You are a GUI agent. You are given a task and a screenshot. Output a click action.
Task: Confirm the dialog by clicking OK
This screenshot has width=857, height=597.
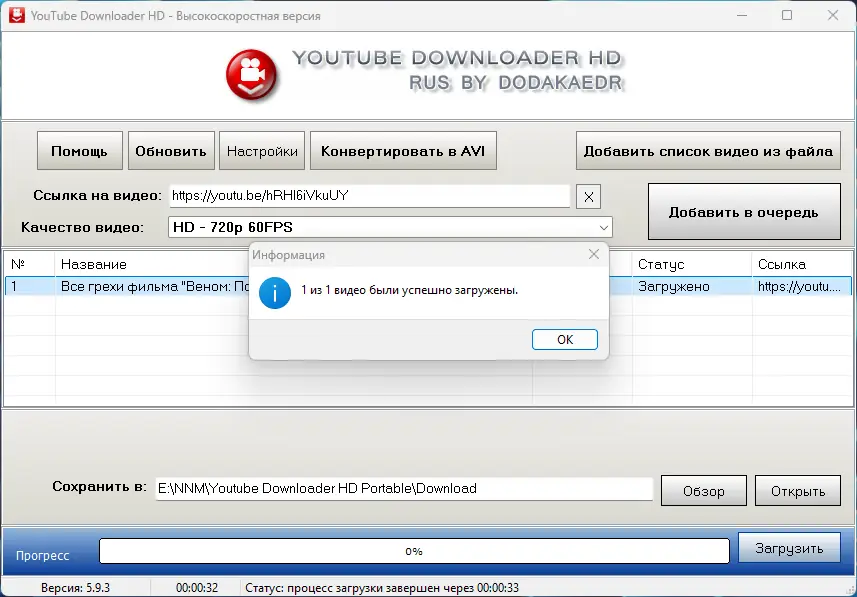point(564,339)
